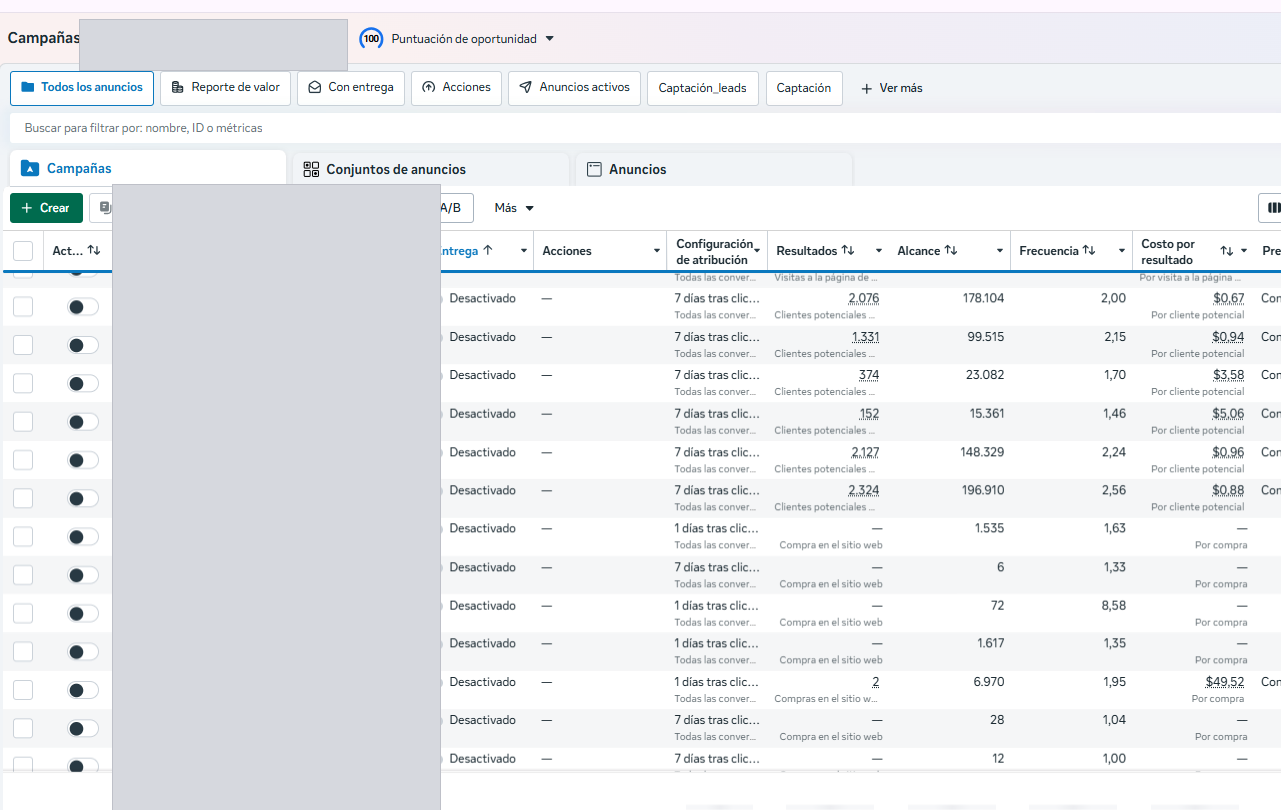Click the $5,06 cost per result value
The image size is (1281, 810).
[1228, 413]
